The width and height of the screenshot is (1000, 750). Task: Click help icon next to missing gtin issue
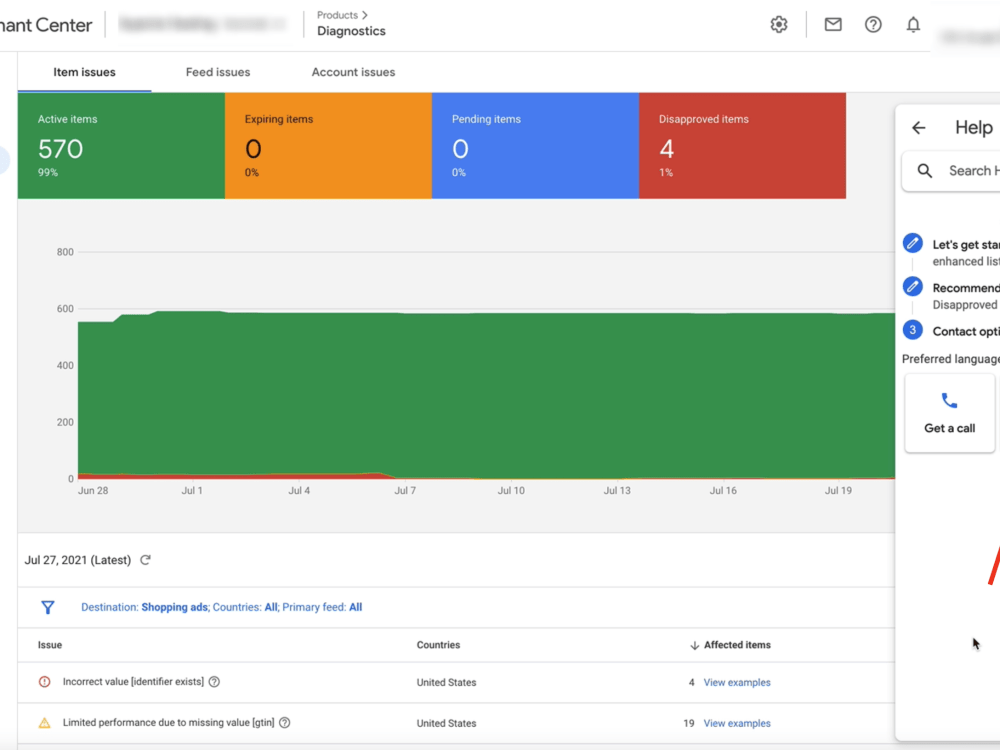point(284,723)
